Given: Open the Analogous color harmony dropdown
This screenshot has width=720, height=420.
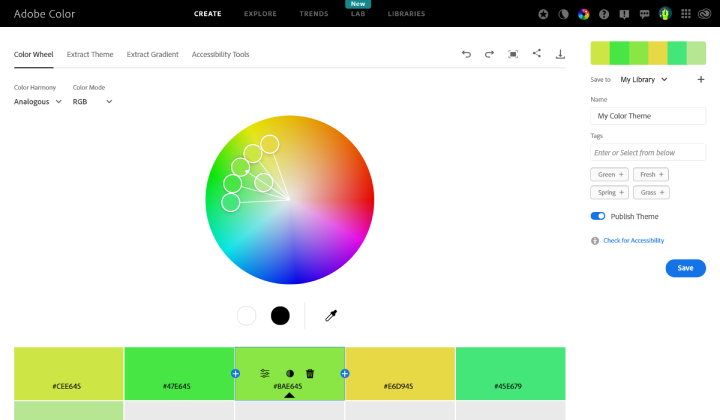Looking at the screenshot, I should pos(38,101).
